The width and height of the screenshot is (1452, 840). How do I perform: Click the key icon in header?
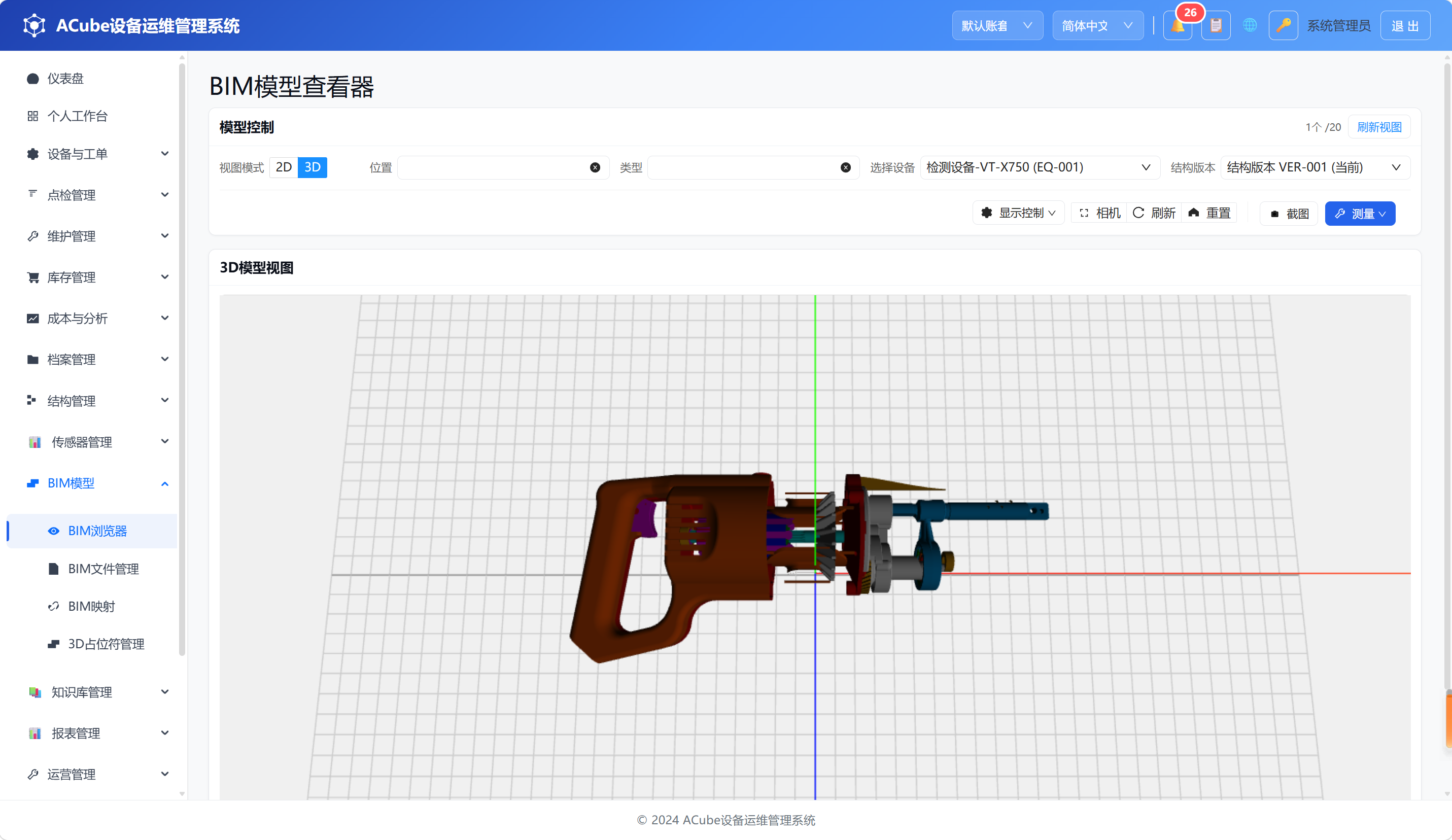coord(1283,26)
